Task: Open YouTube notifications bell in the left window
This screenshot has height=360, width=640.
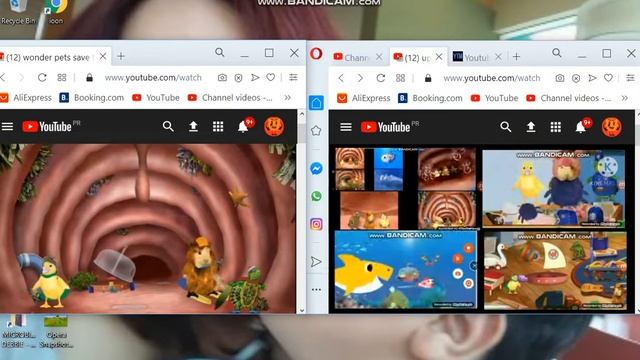Action: click(x=243, y=127)
